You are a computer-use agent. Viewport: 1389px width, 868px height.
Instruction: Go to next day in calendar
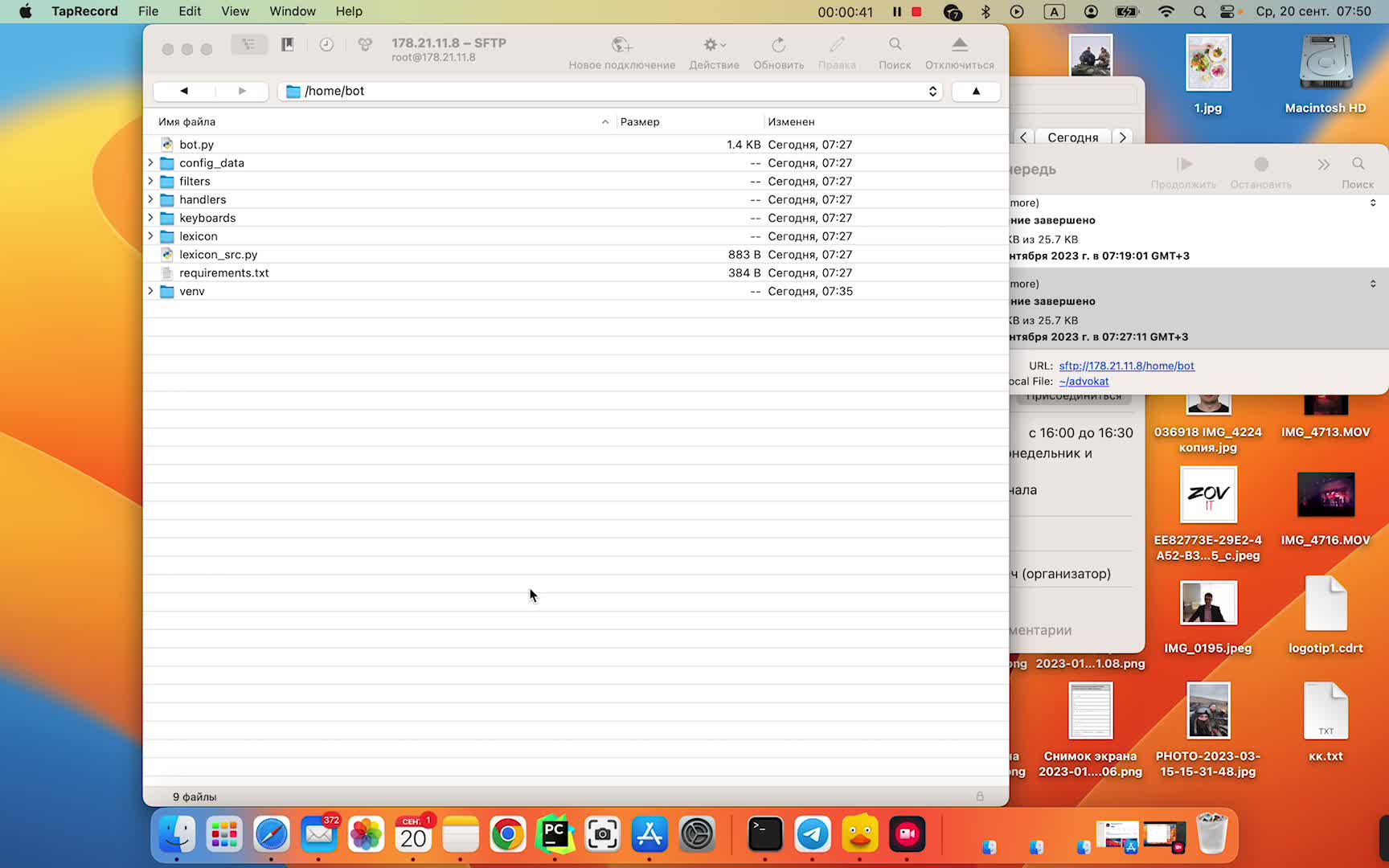click(1123, 137)
